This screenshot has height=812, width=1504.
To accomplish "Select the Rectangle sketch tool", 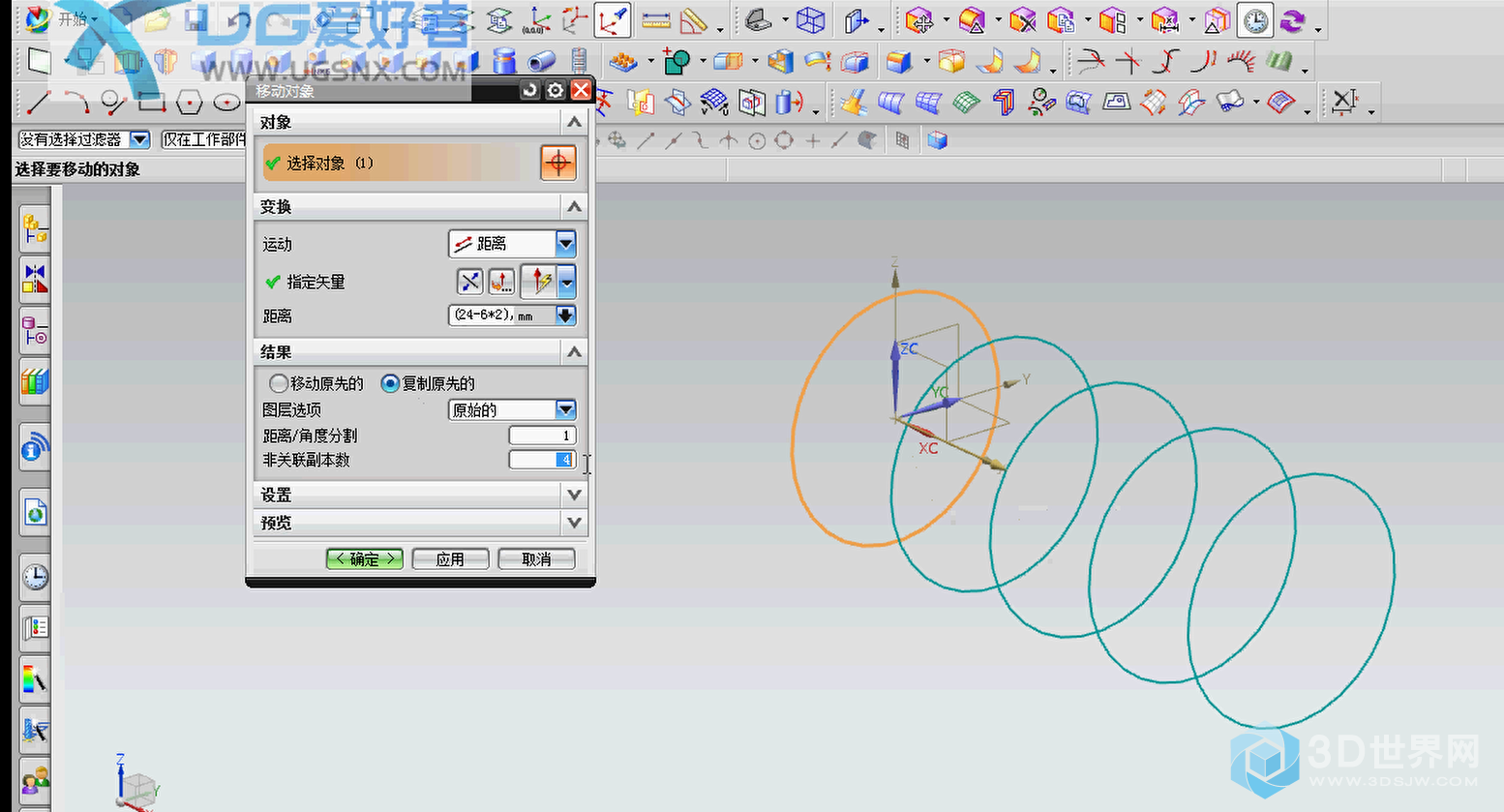I will (x=151, y=102).
